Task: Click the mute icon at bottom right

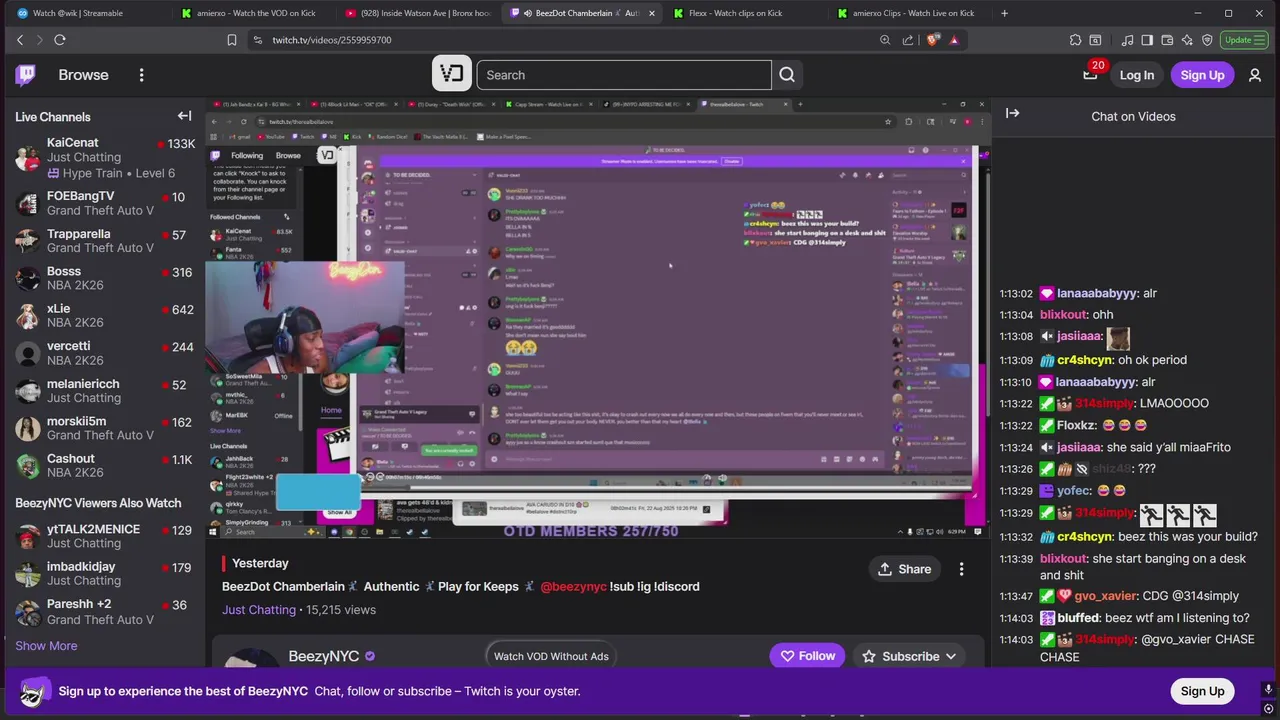Action: tap(1268, 690)
